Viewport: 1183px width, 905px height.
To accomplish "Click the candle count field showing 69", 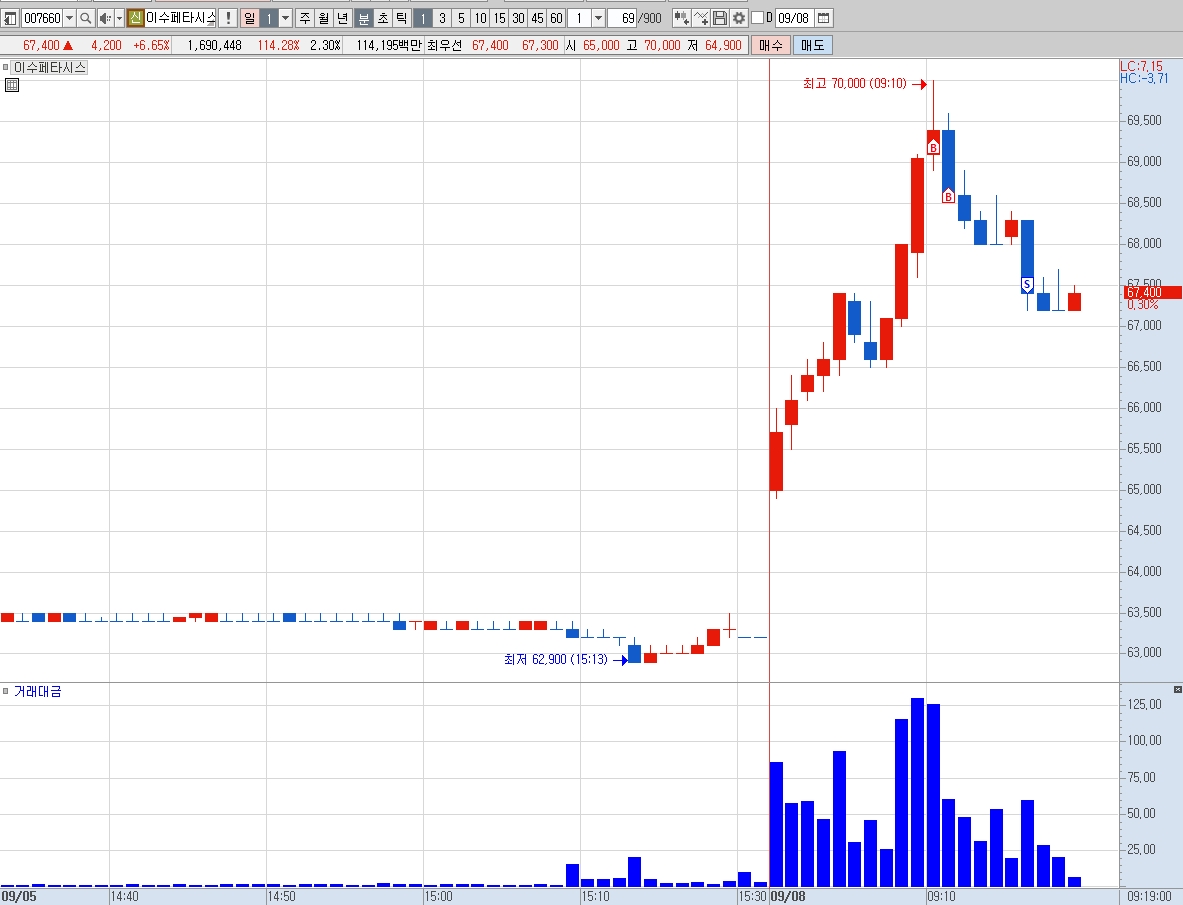I will tap(623, 18).
